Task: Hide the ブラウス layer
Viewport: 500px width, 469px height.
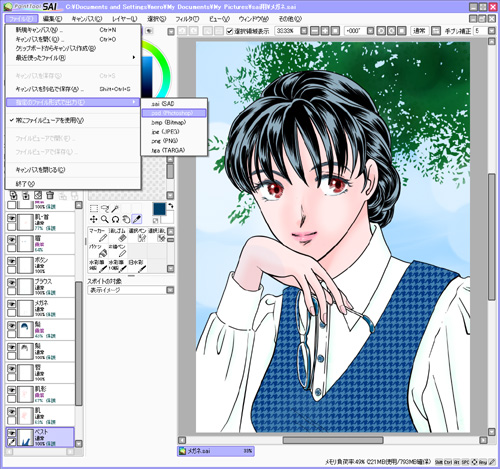Action: [12, 283]
